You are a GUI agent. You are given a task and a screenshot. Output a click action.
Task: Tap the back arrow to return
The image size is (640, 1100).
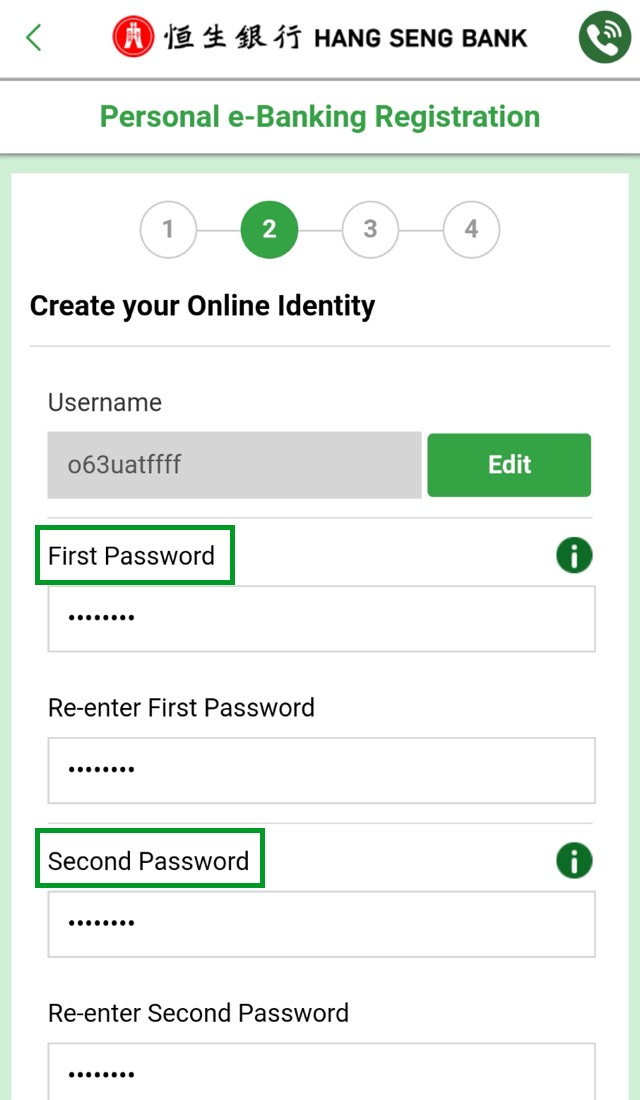click(32, 36)
